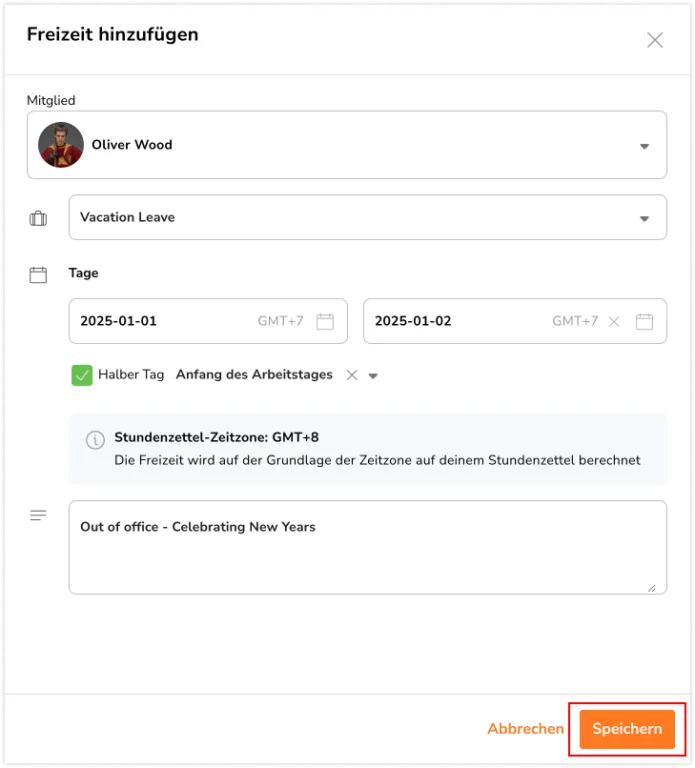This screenshot has width=695, height=768.
Task: Open the end date calendar picker
Action: [x=644, y=321]
